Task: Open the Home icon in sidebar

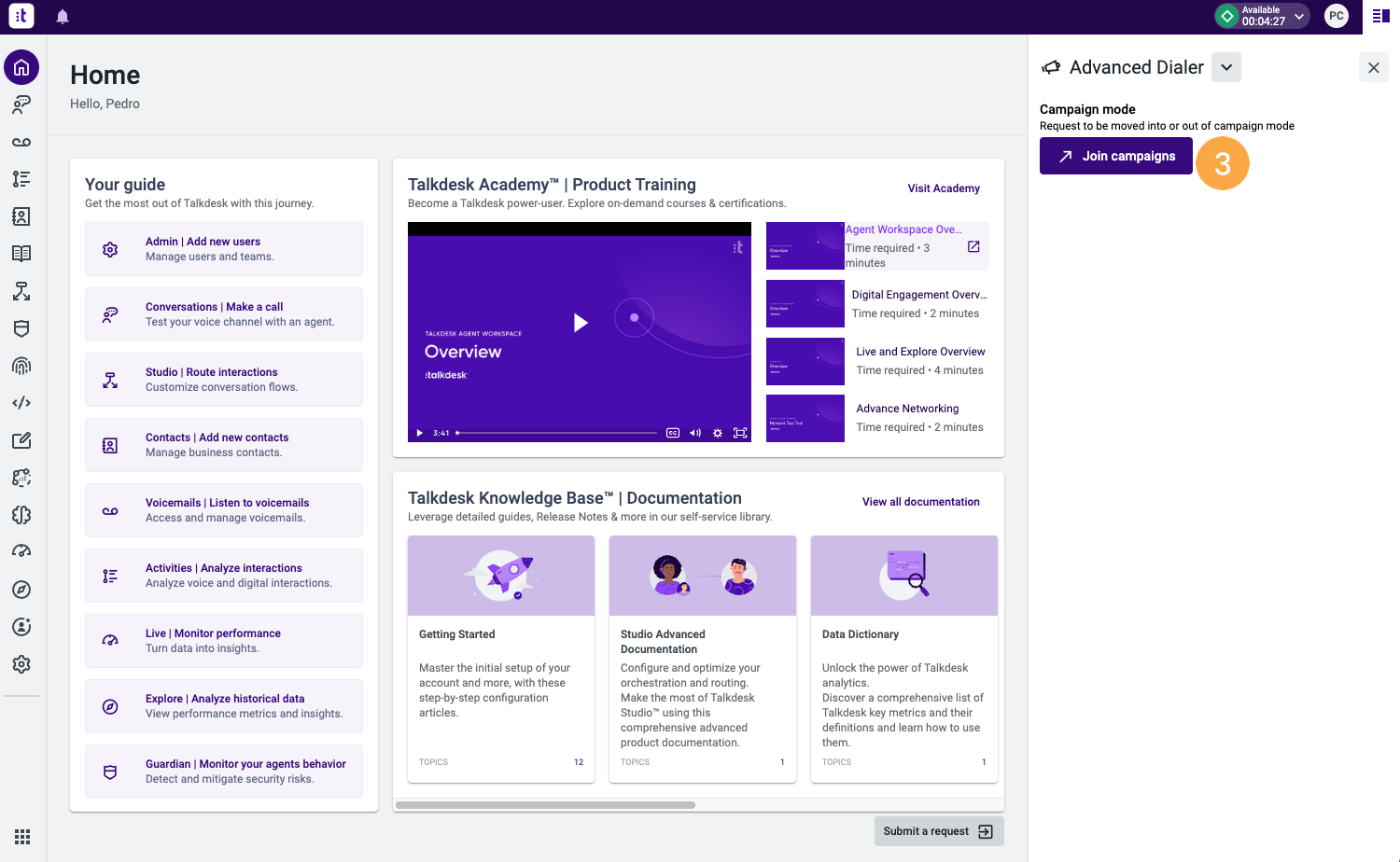Action: [21, 67]
